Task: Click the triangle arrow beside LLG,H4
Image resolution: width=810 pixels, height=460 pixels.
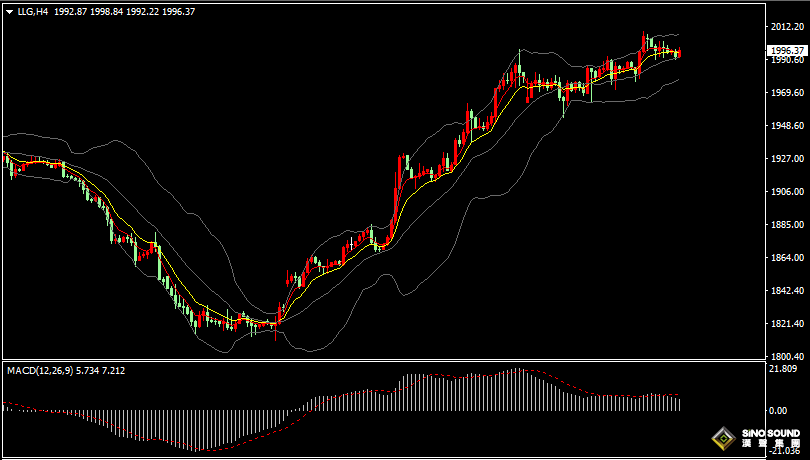Action: 9,11
